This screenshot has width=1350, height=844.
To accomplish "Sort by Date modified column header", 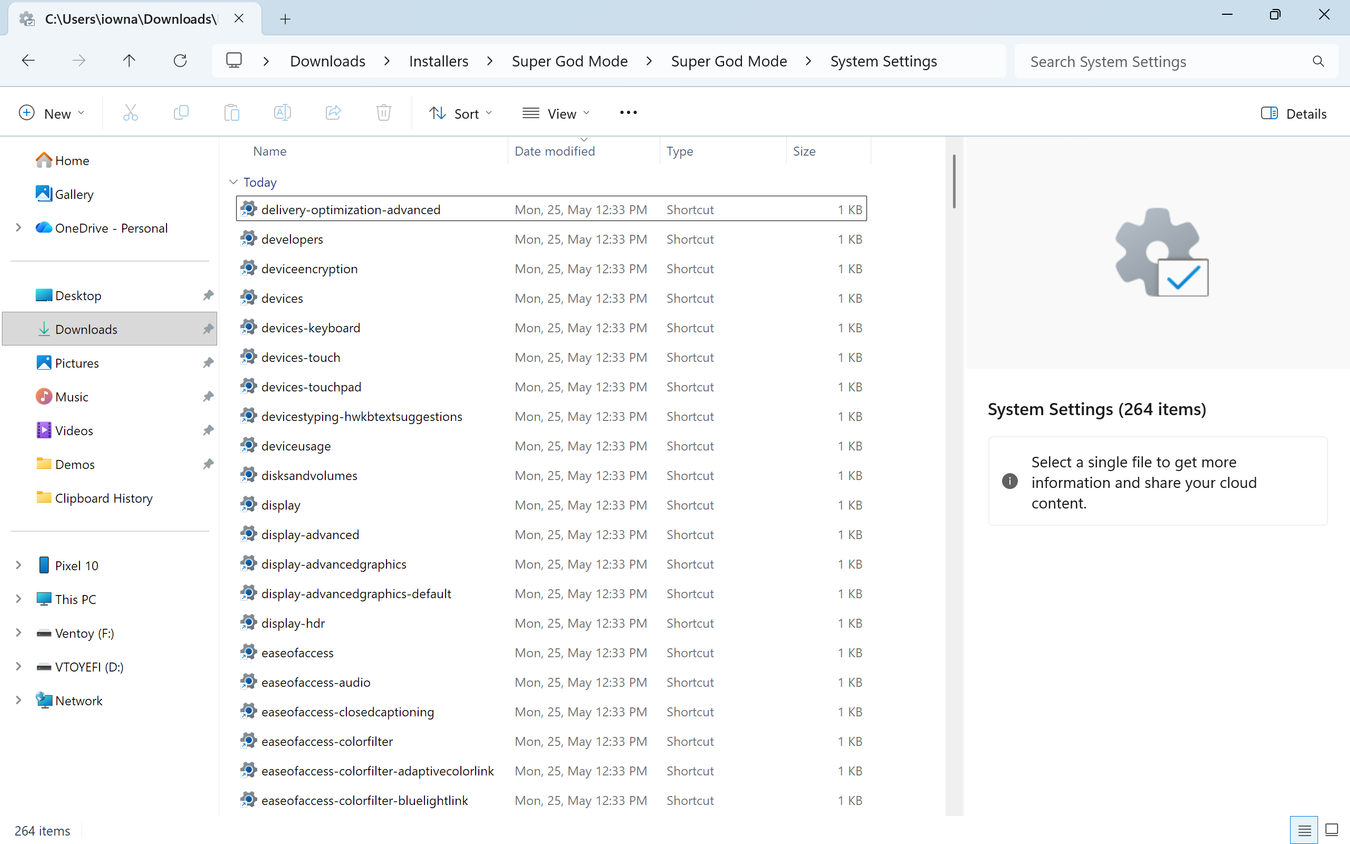I will 555,151.
